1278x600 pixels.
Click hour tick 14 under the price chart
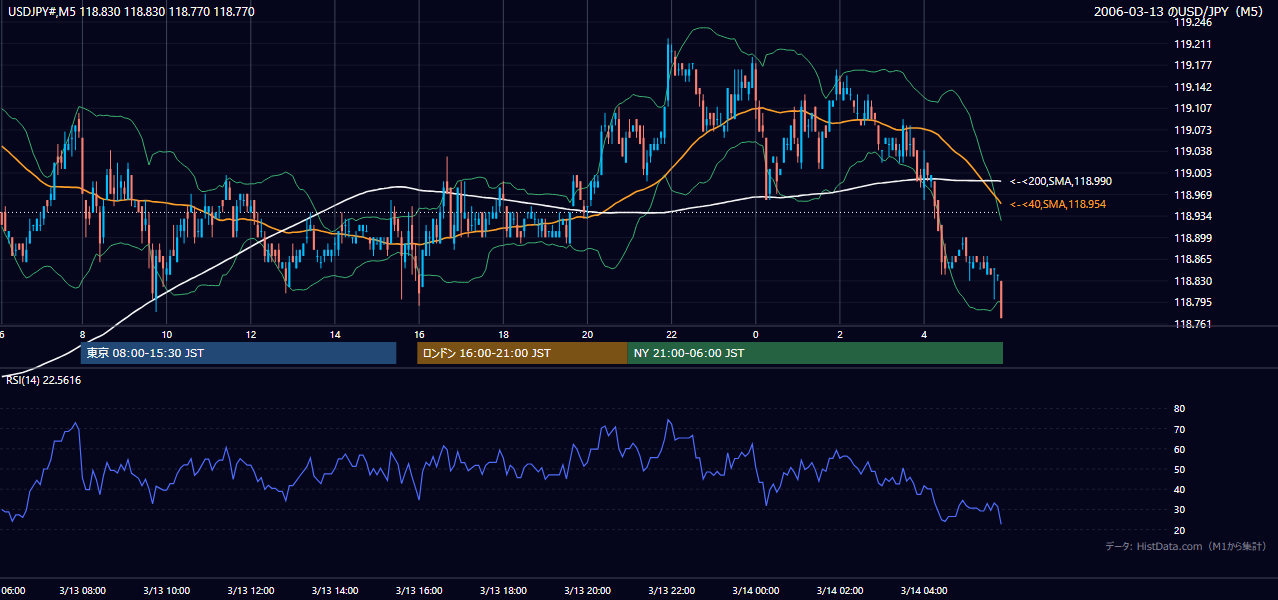tap(335, 334)
